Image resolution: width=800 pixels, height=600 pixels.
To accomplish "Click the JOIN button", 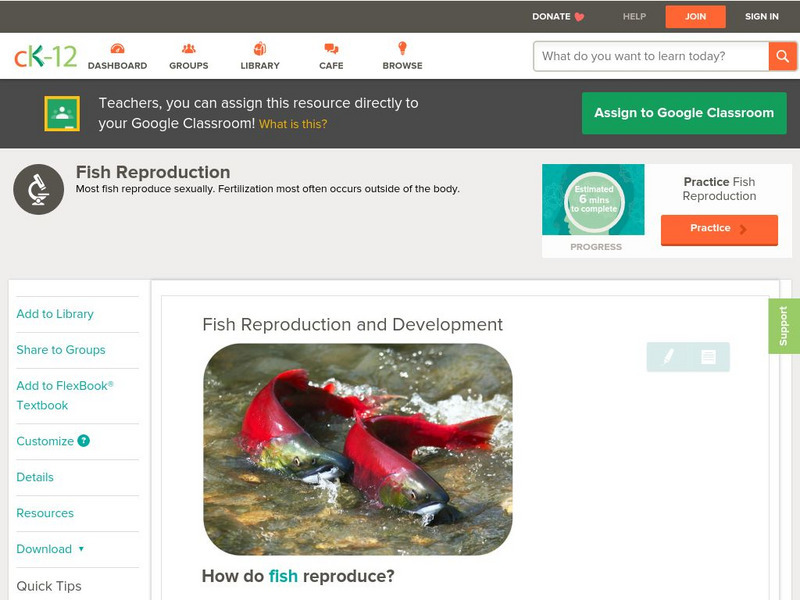I will click(x=697, y=16).
